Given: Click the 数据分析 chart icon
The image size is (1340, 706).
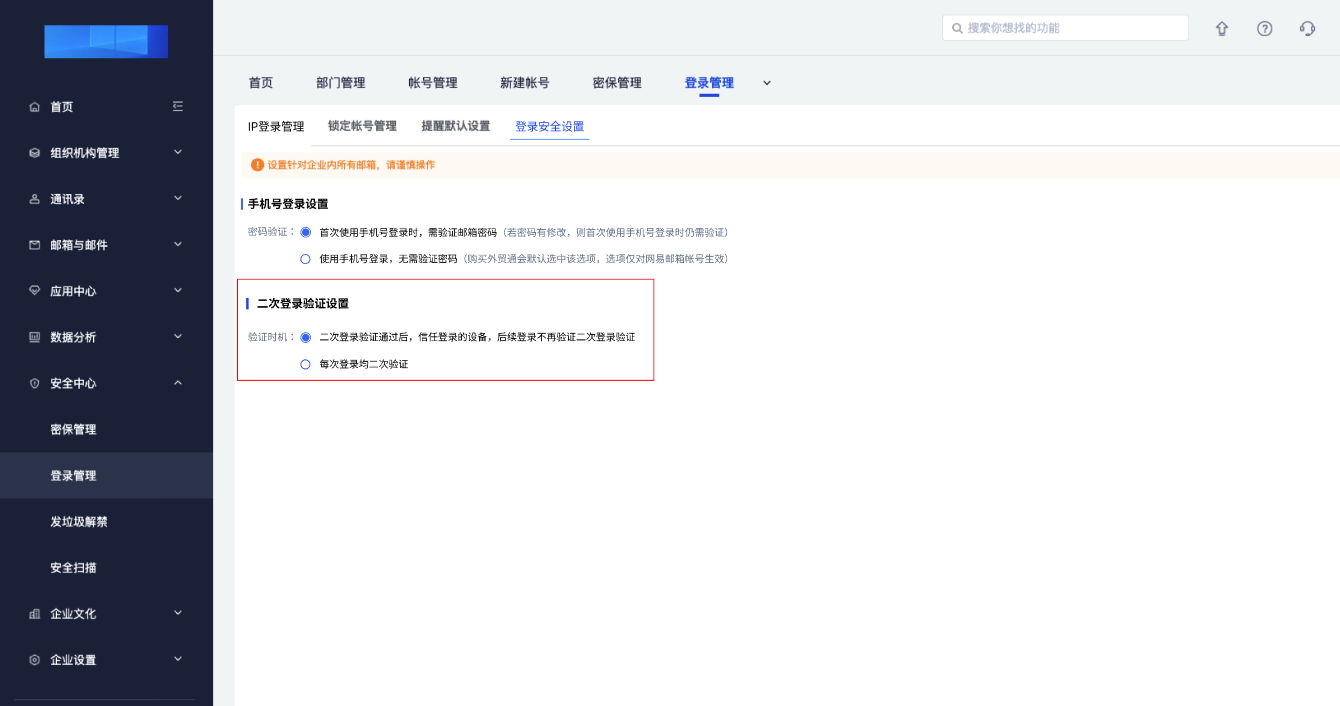Looking at the screenshot, I should pyautogui.click(x=35, y=337).
